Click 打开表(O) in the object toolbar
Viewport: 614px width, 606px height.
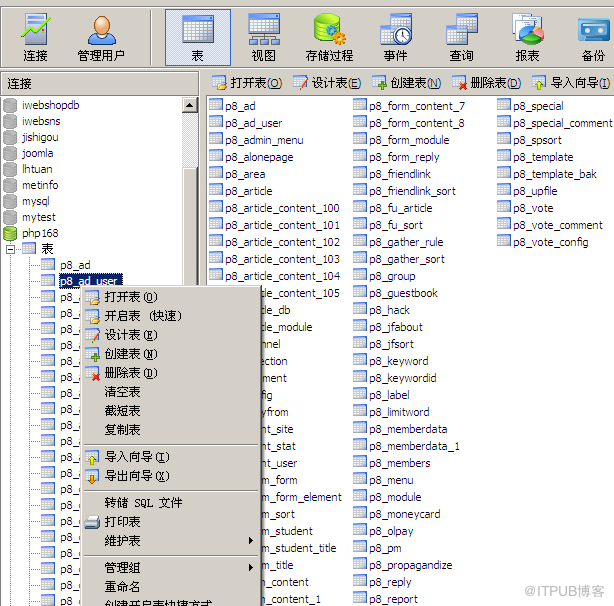click(247, 83)
